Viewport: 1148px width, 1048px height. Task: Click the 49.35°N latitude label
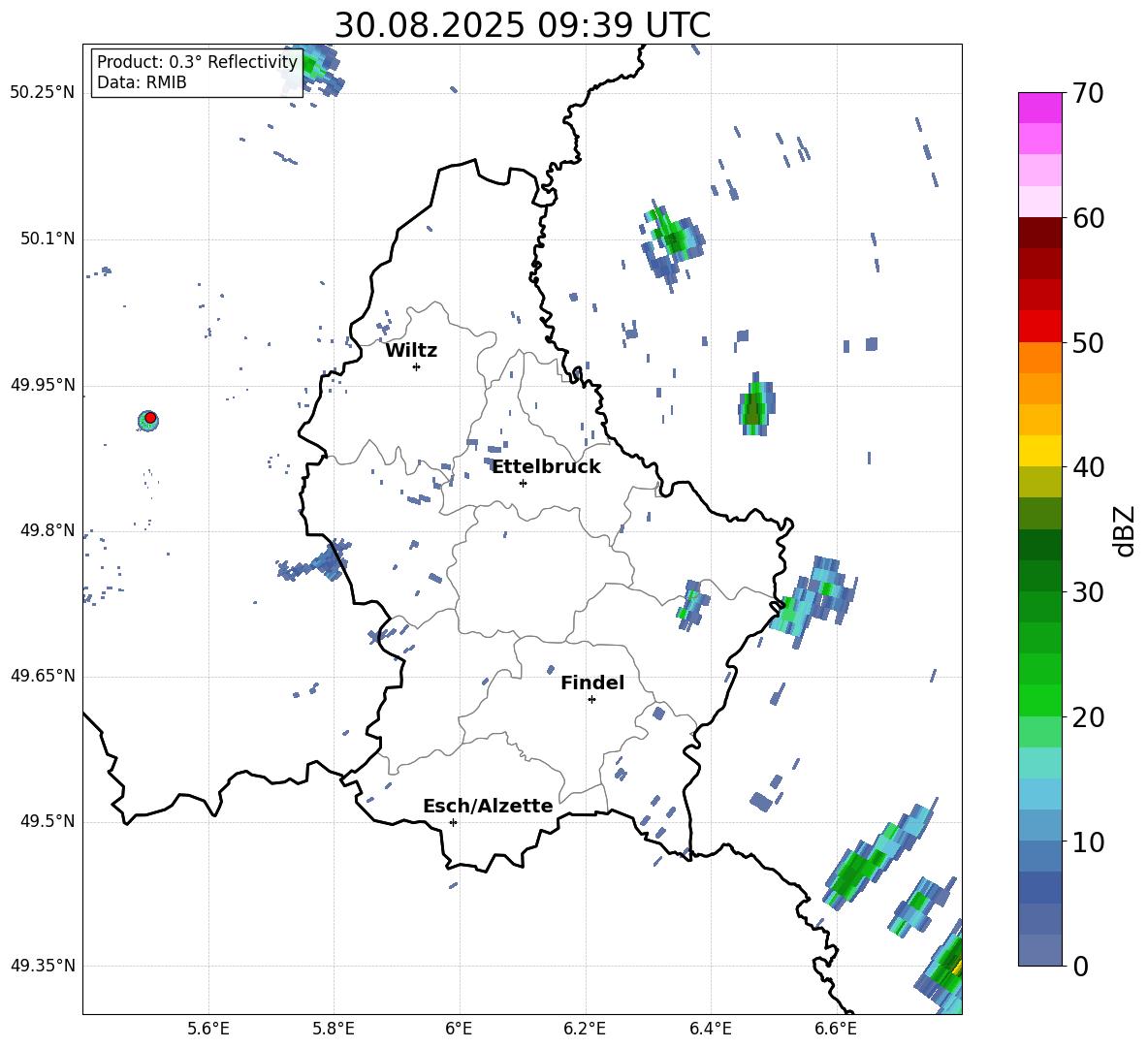coord(43,966)
